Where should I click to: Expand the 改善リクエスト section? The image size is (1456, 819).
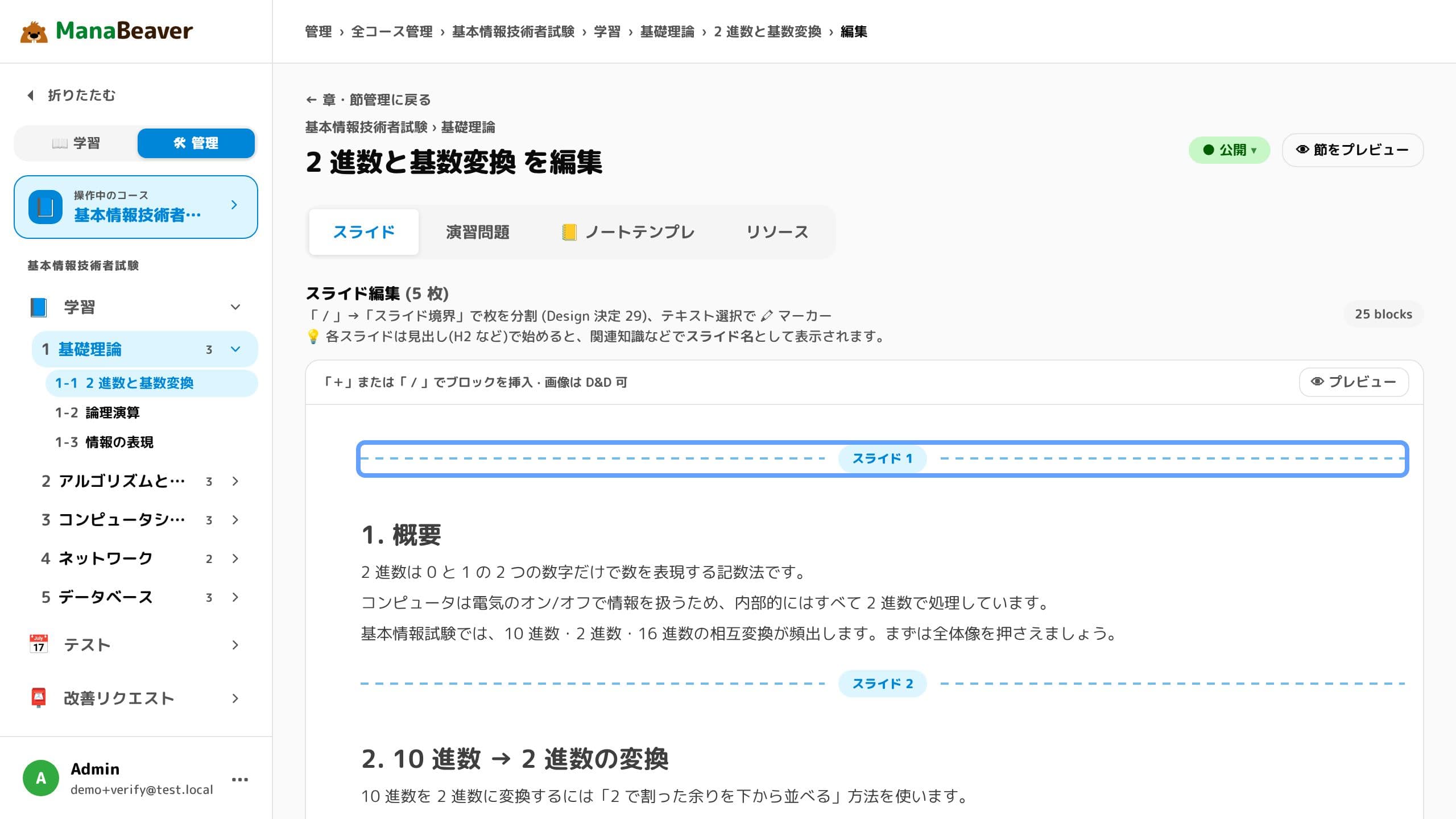tap(235, 698)
